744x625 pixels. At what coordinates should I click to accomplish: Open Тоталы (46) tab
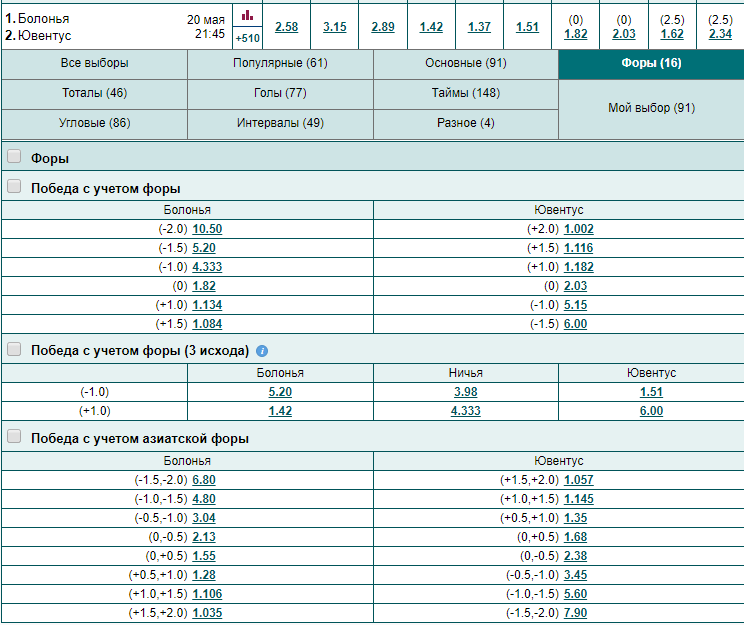point(94,93)
